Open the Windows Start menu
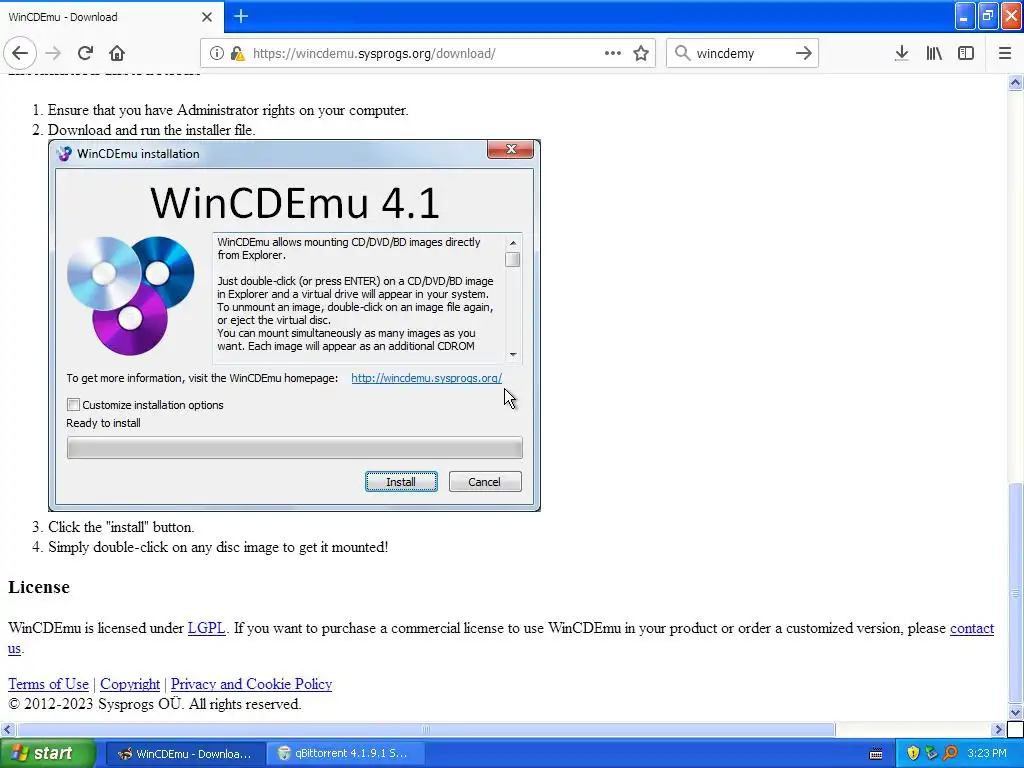 (x=48, y=753)
